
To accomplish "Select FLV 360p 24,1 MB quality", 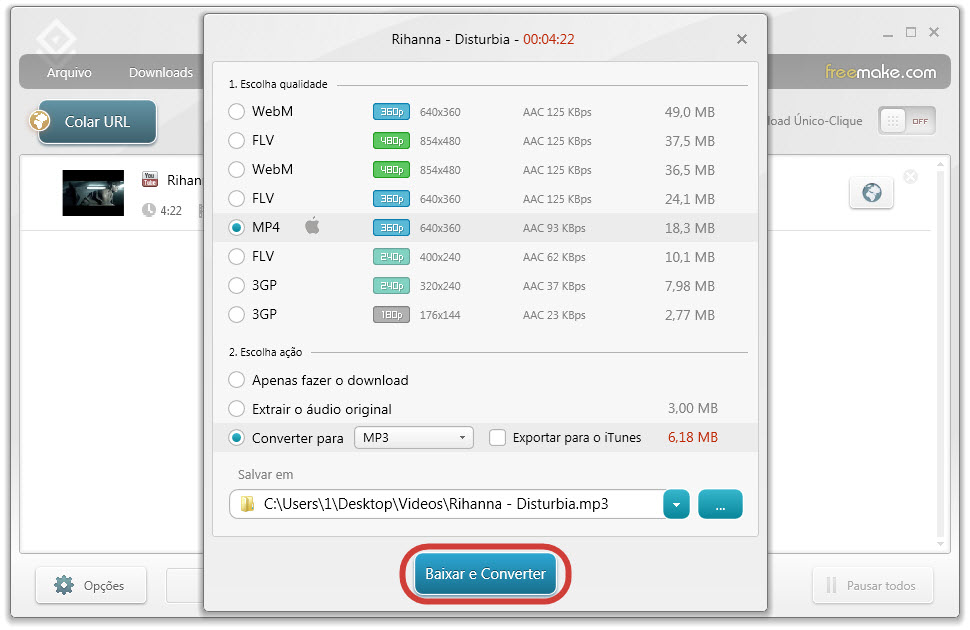I will click(x=236, y=199).
